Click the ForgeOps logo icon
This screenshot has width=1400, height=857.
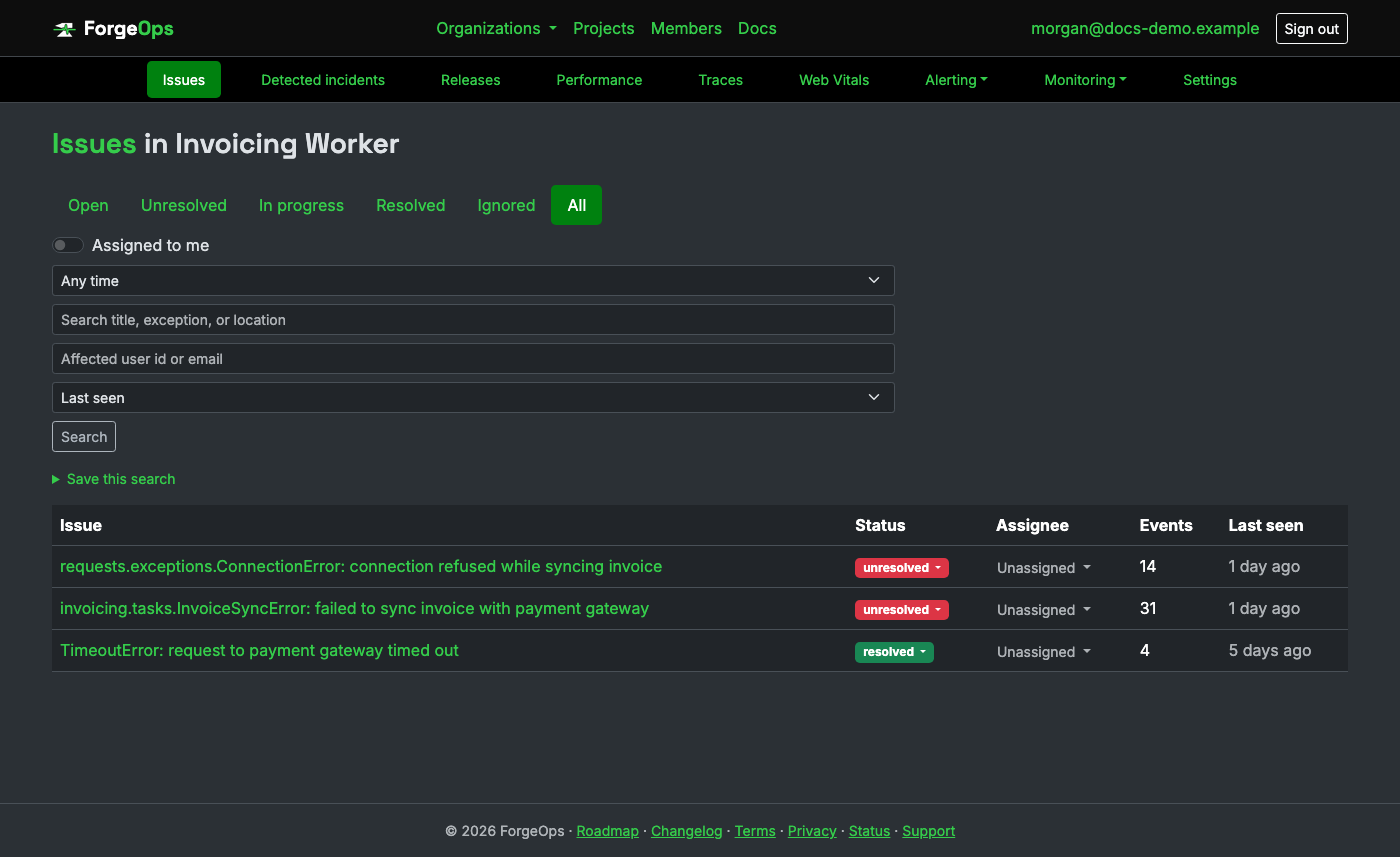64,29
